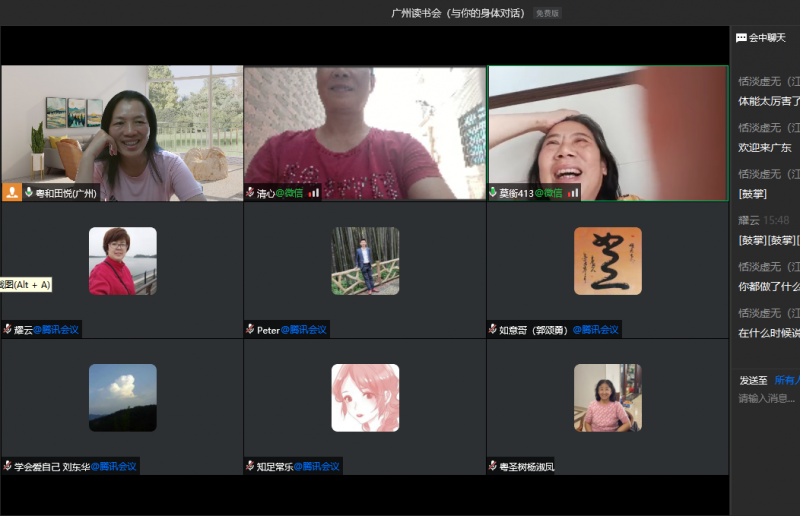Click the cloud avatar of 学会爱自己 刘东华

pos(122,397)
